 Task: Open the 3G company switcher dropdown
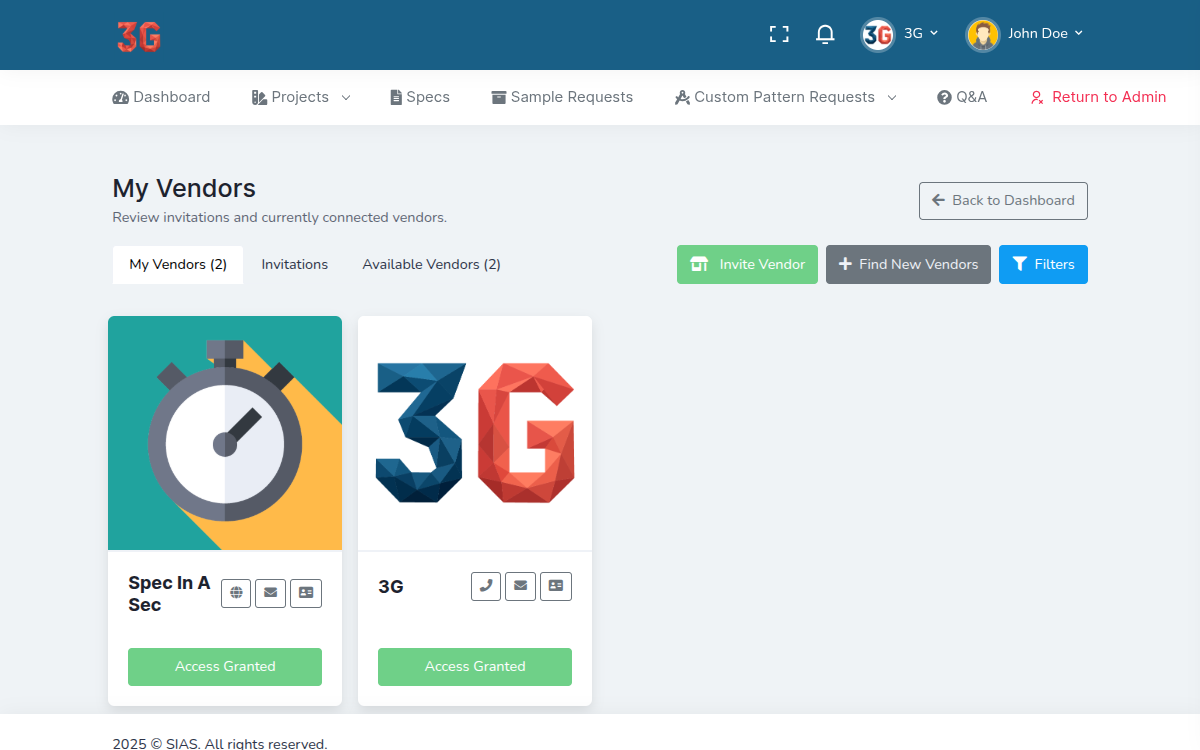coord(900,34)
